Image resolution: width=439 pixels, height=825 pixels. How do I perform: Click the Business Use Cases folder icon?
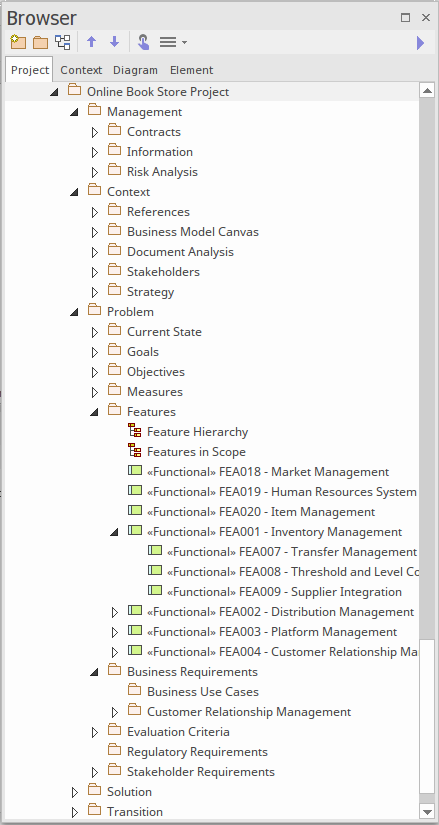coord(135,690)
